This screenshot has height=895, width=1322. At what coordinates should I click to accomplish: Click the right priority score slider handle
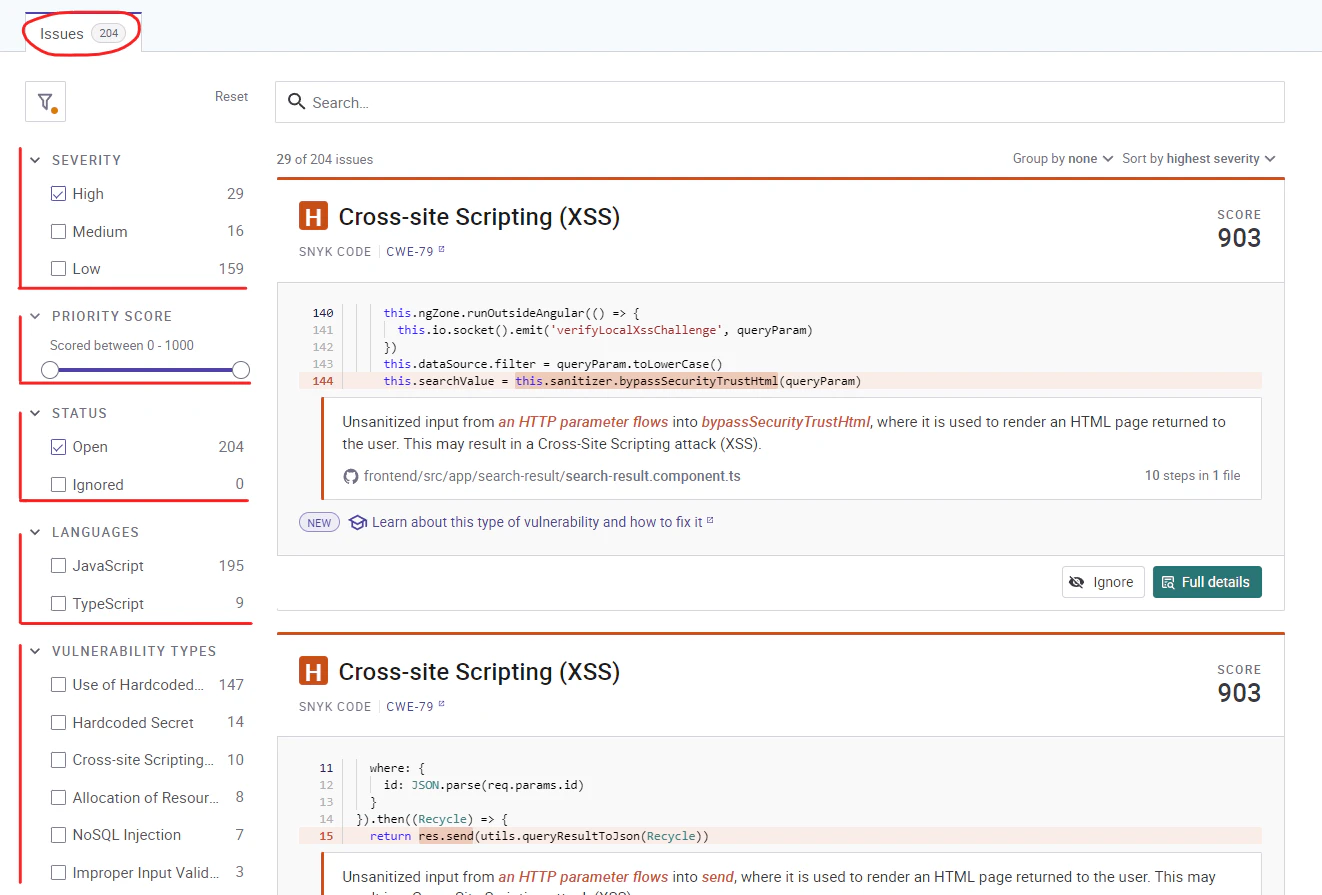(x=241, y=370)
